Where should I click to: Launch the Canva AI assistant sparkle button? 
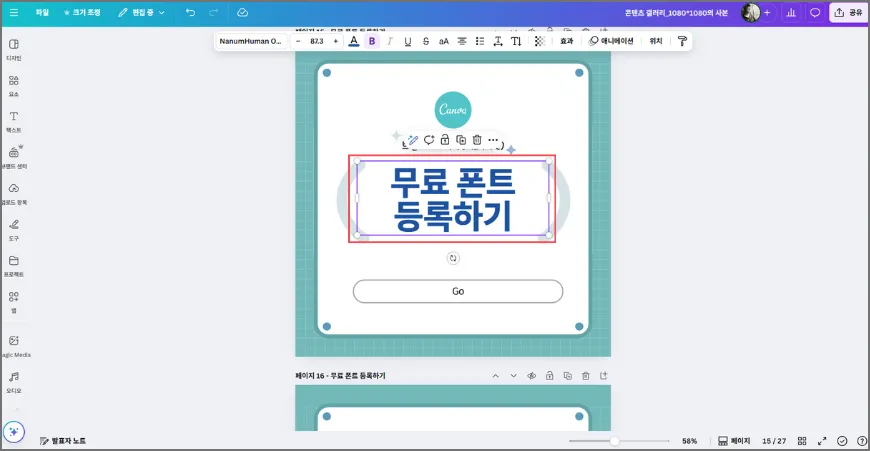coord(14,432)
